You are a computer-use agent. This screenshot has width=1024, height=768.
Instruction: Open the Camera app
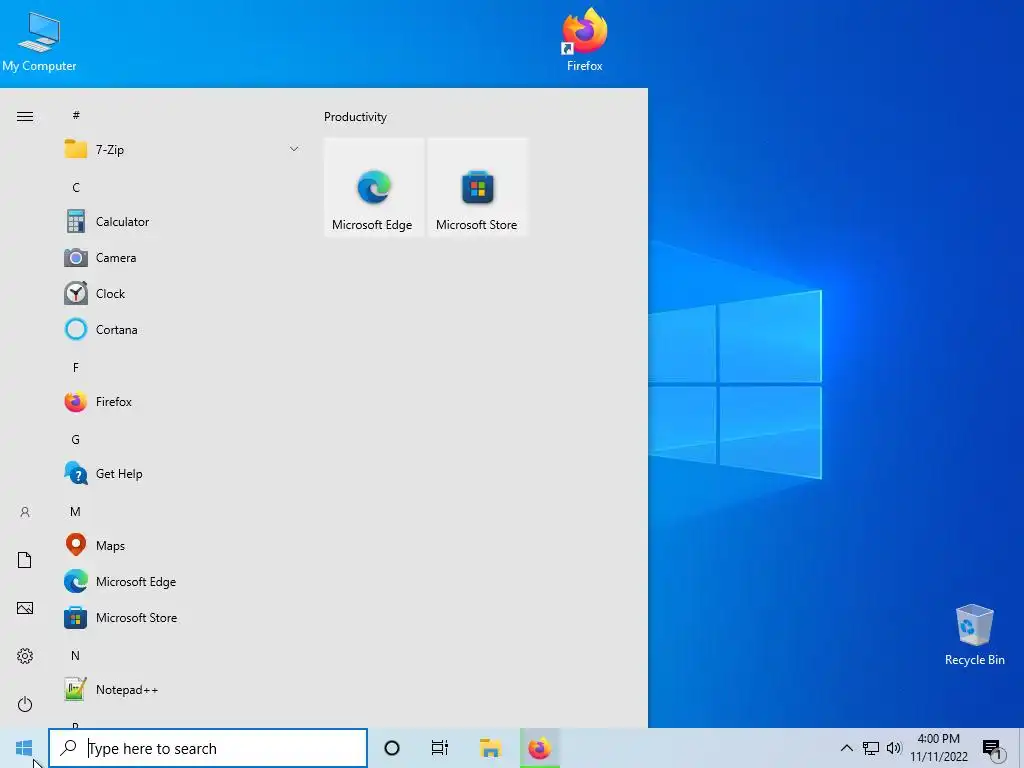click(x=181, y=258)
